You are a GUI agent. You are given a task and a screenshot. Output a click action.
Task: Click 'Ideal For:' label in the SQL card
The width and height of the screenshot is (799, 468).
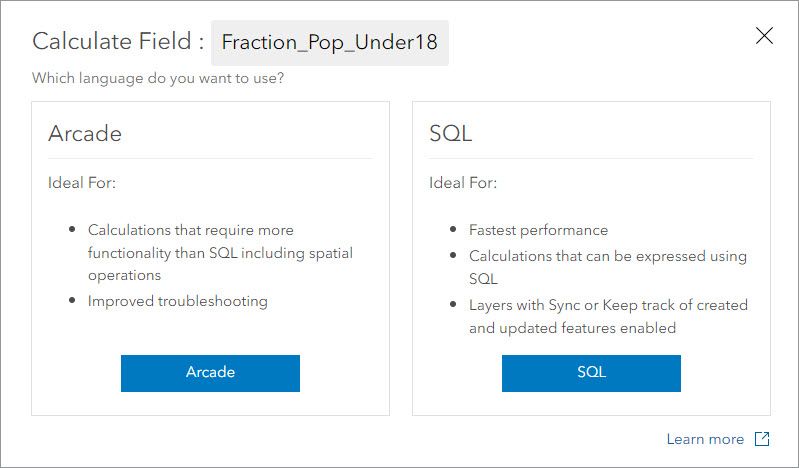(463, 183)
